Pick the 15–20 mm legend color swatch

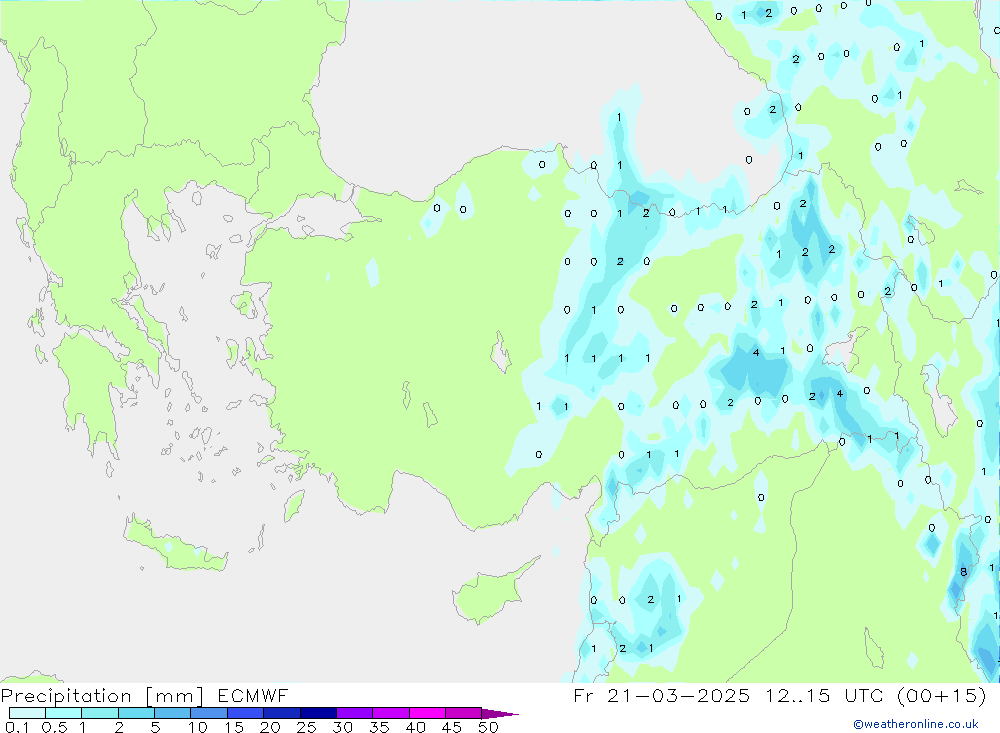246,713
